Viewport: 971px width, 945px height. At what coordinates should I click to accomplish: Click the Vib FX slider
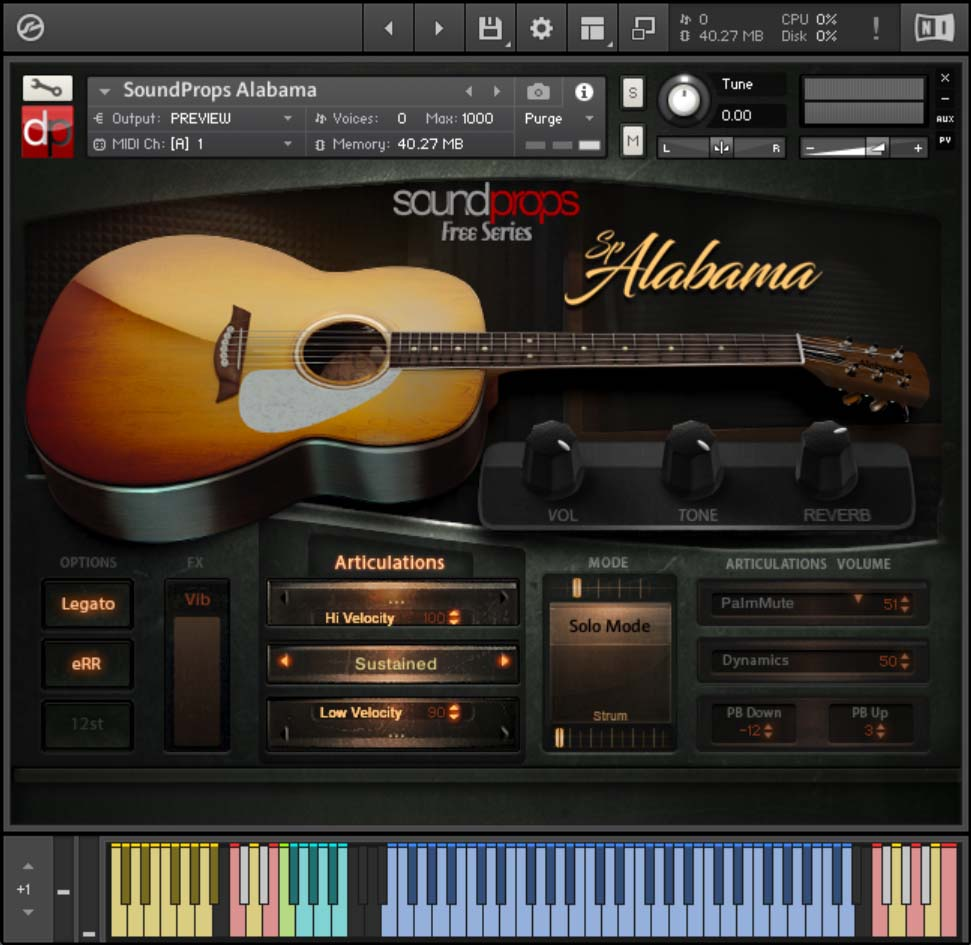coord(197,680)
